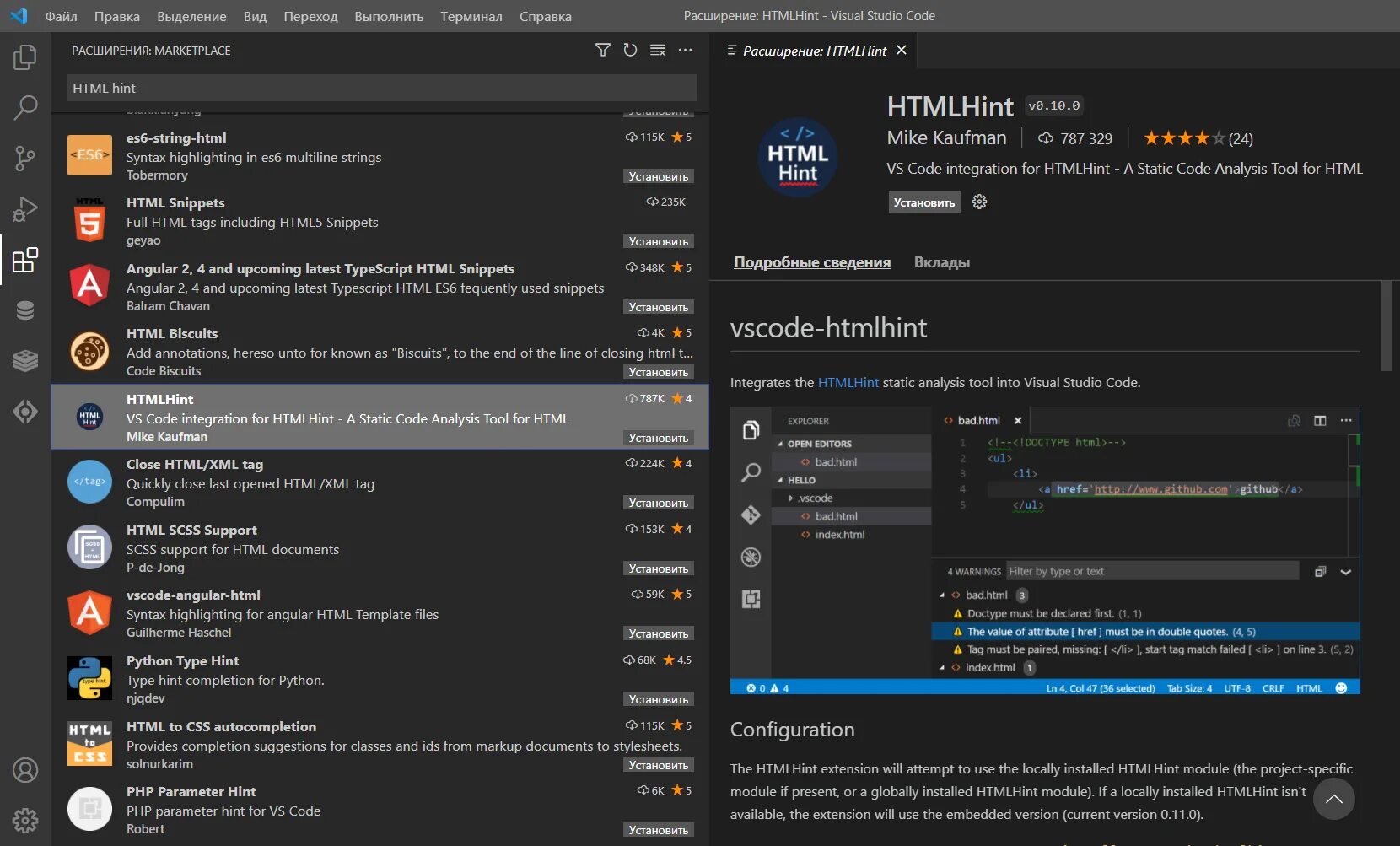
Task: Refresh the extensions marketplace list
Action: (630, 50)
